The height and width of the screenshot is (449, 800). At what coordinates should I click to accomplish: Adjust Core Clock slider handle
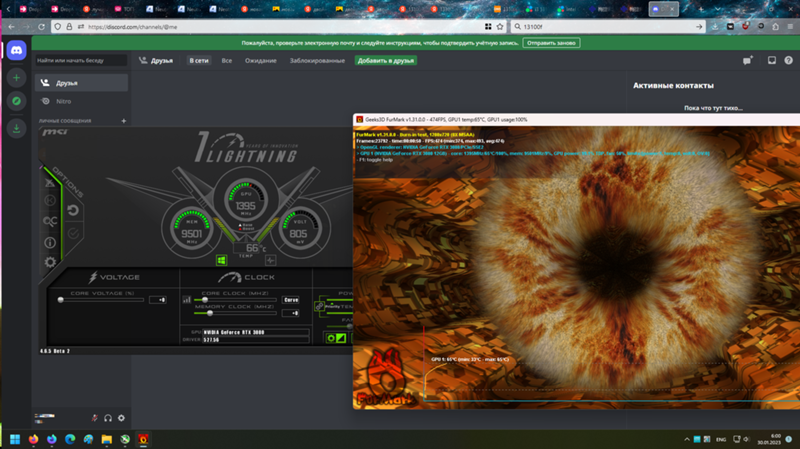click(205, 300)
